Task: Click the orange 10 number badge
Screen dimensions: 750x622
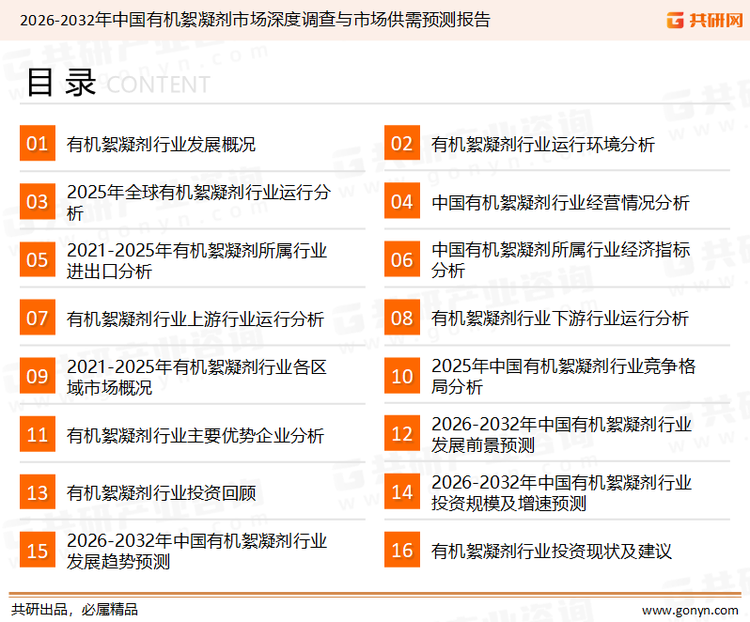Action: [402, 376]
